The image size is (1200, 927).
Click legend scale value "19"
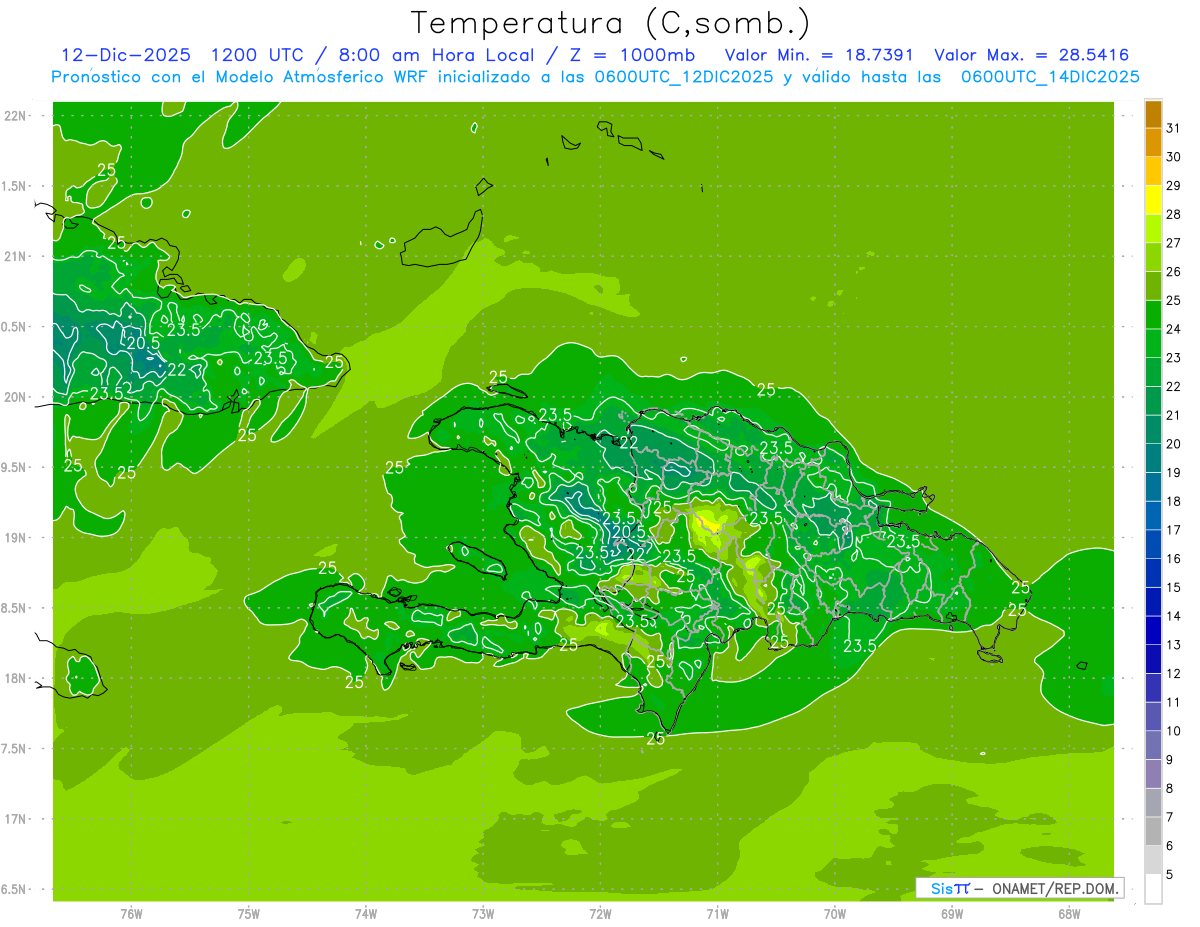(1173, 473)
